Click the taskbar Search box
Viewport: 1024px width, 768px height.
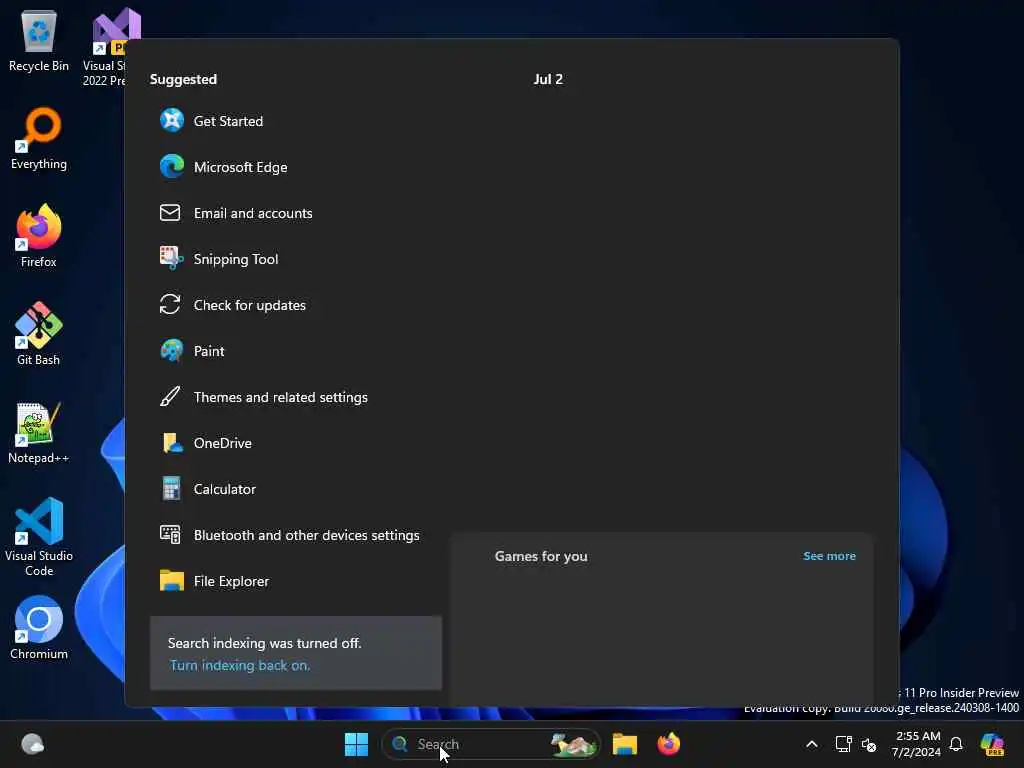[490, 744]
